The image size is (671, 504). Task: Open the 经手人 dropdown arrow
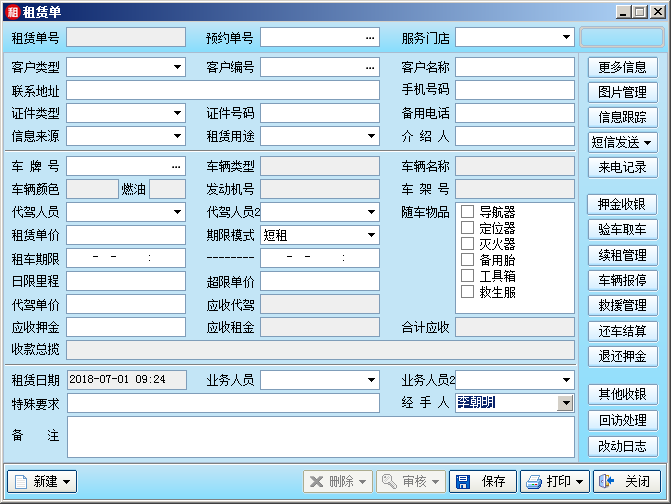tap(565, 403)
